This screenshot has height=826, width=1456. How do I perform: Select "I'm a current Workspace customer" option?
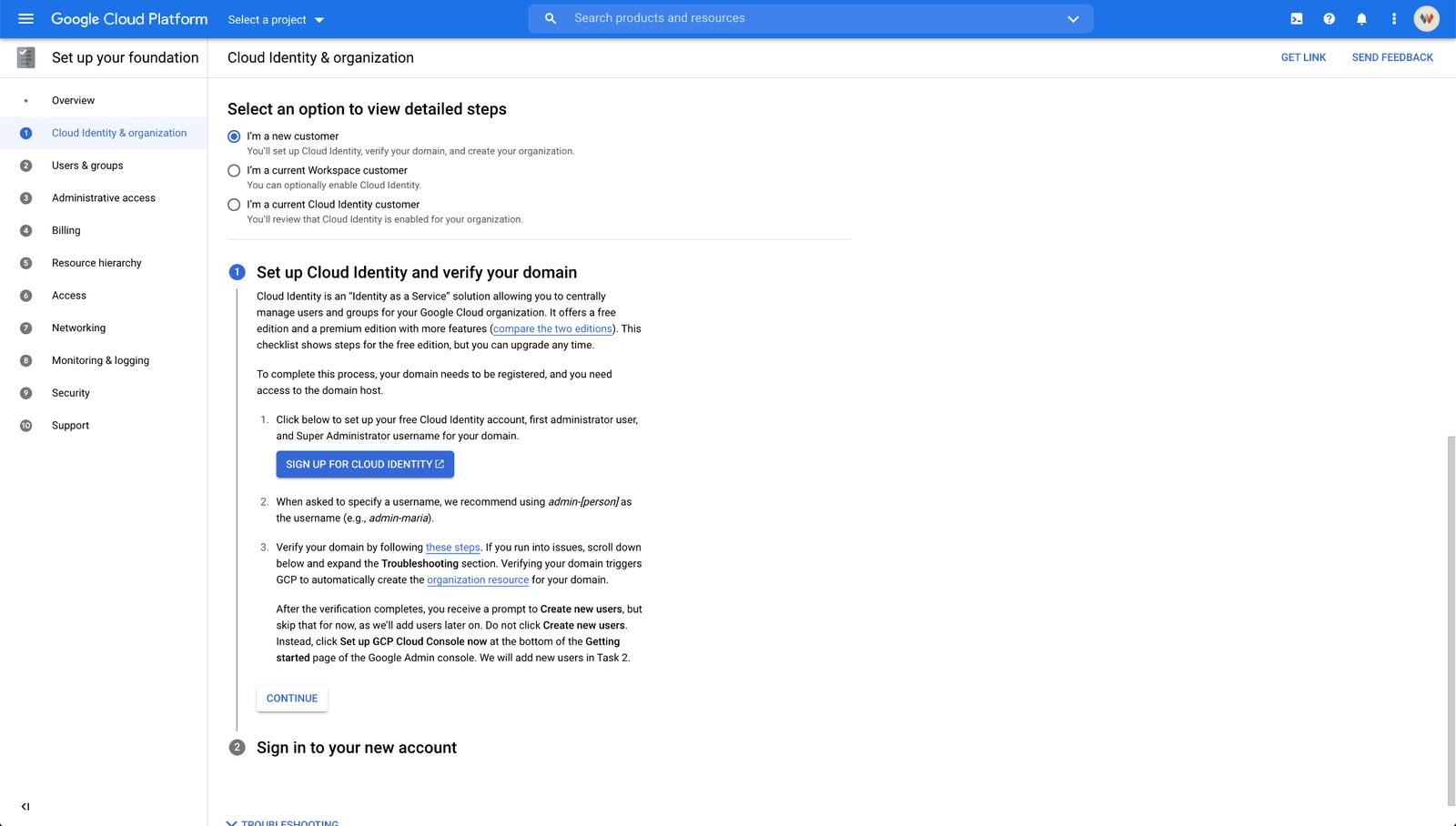click(x=234, y=170)
